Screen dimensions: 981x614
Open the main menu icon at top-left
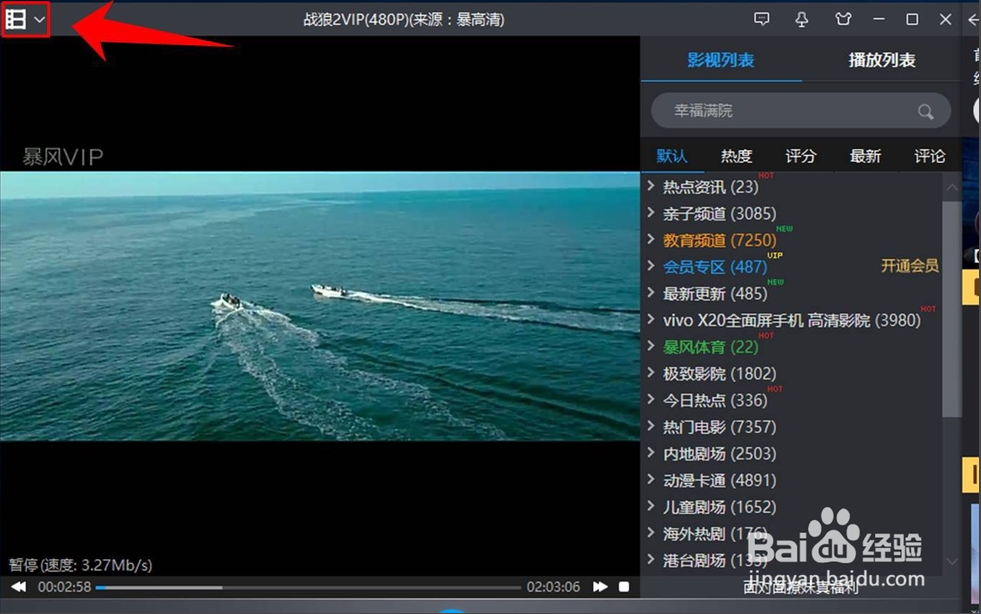click(x=16, y=19)
